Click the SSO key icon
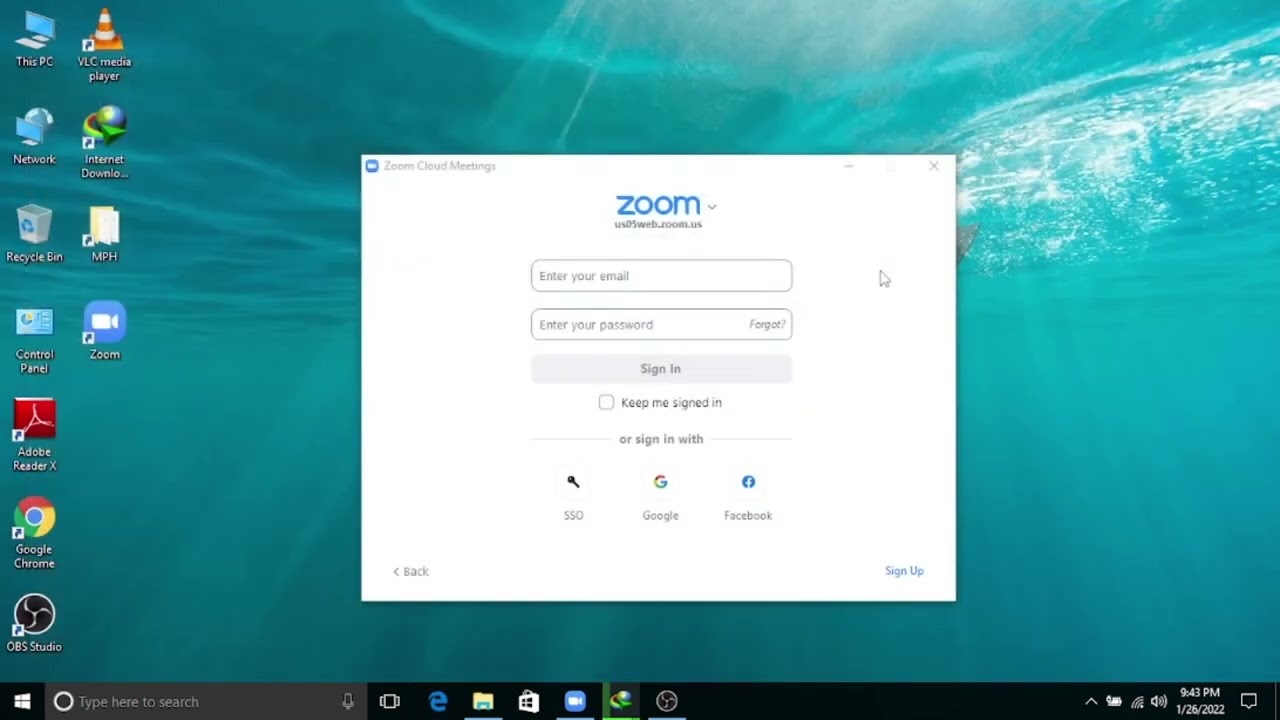This screenshot has width=1280, height=720. coord(573,482)
